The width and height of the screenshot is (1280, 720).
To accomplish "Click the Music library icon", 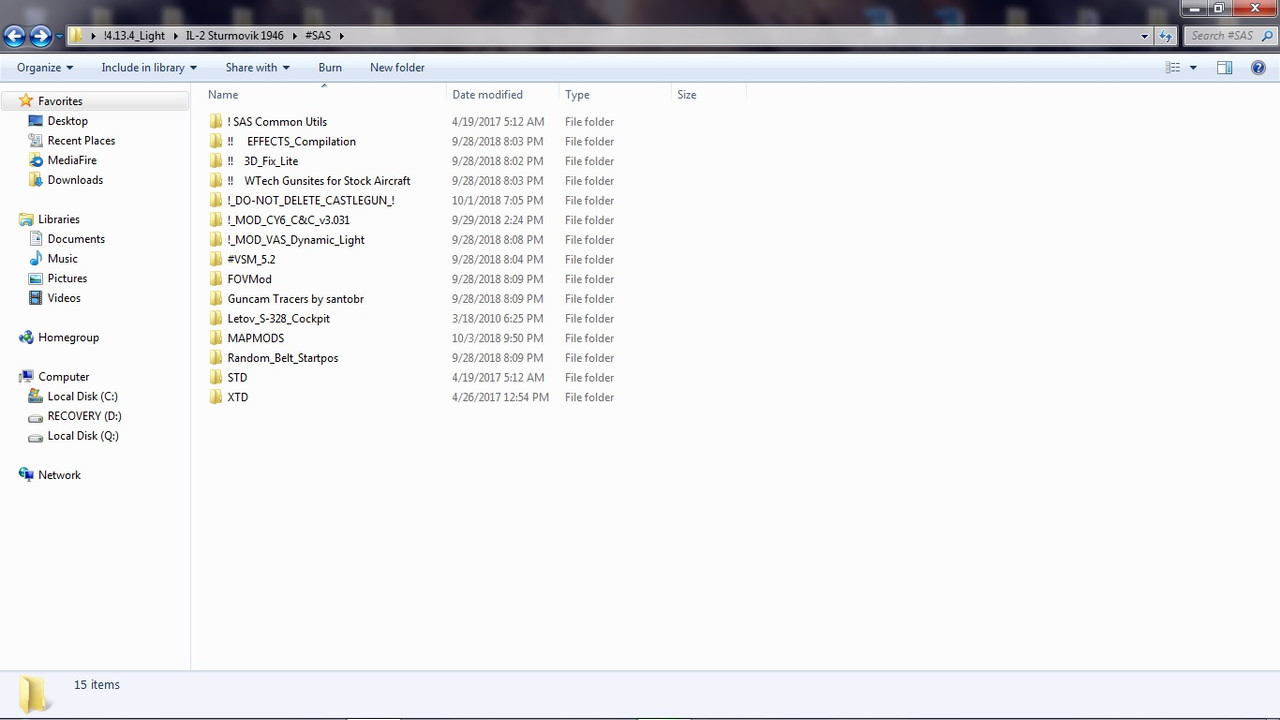I will click(35, 259).
